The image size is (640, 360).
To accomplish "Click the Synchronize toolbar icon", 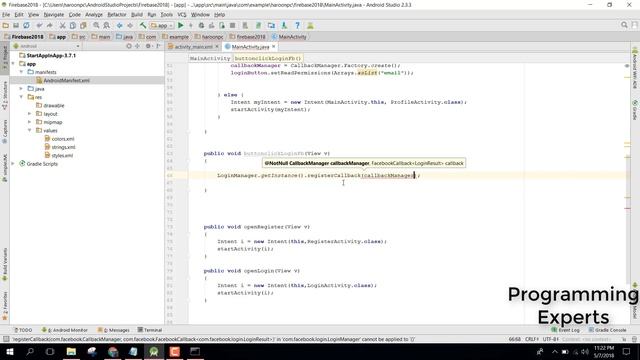I will point(26,25).
